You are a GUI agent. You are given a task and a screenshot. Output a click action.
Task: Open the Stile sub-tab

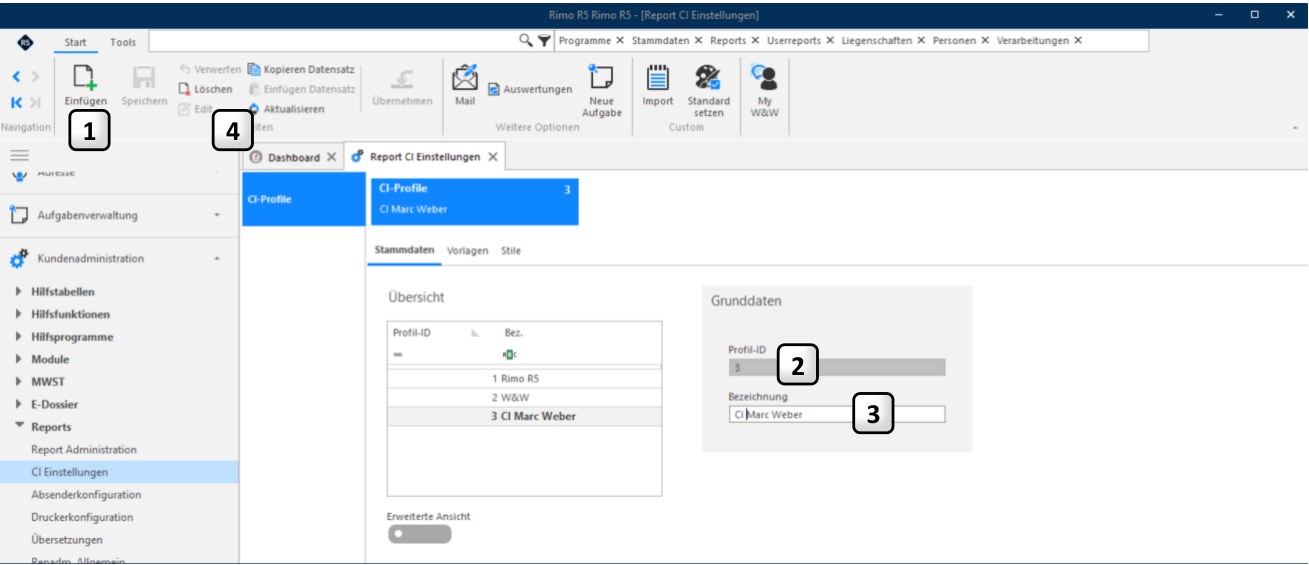(511, 251)
